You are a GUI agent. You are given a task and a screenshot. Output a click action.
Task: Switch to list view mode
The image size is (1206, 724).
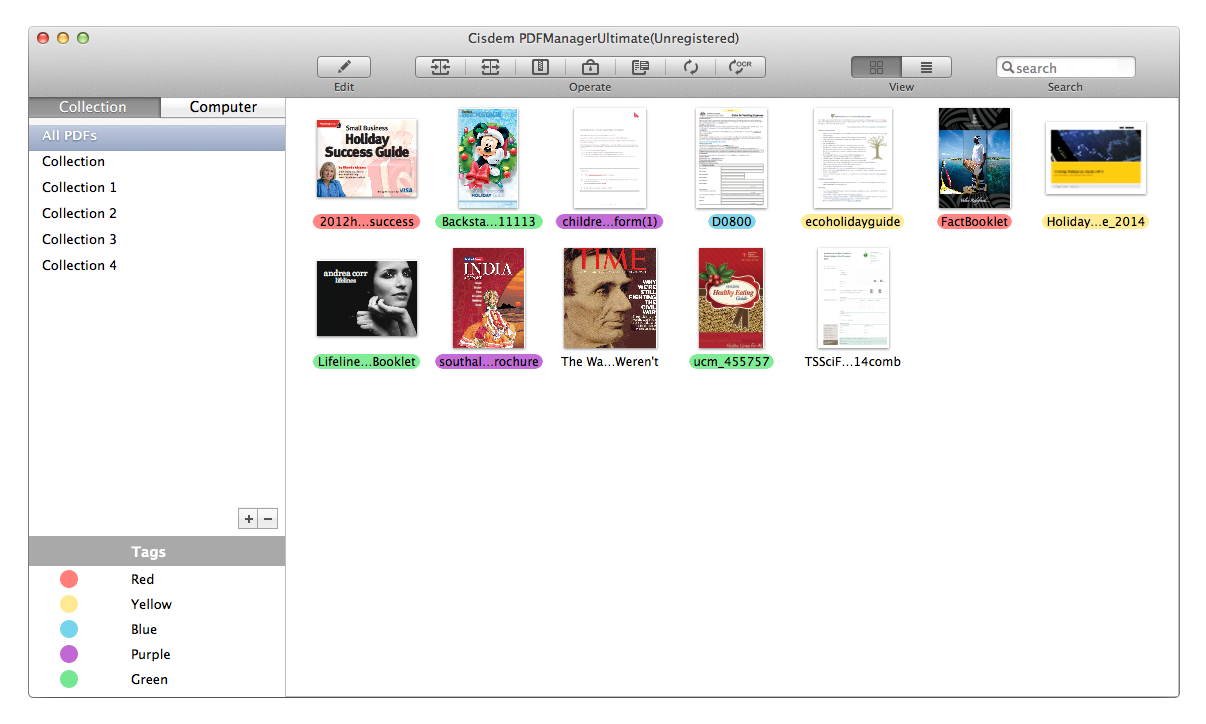click(x=926, y=67)
